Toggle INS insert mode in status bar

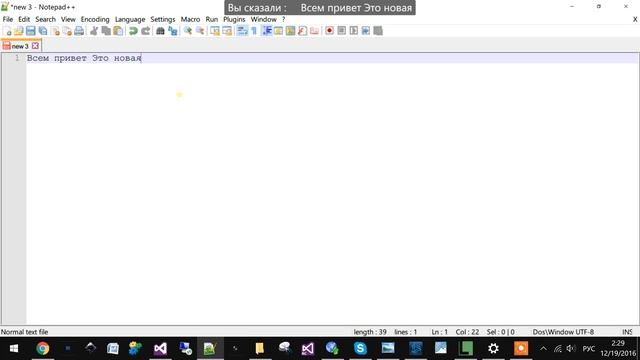pyautogui.click(x=627, y=332)
